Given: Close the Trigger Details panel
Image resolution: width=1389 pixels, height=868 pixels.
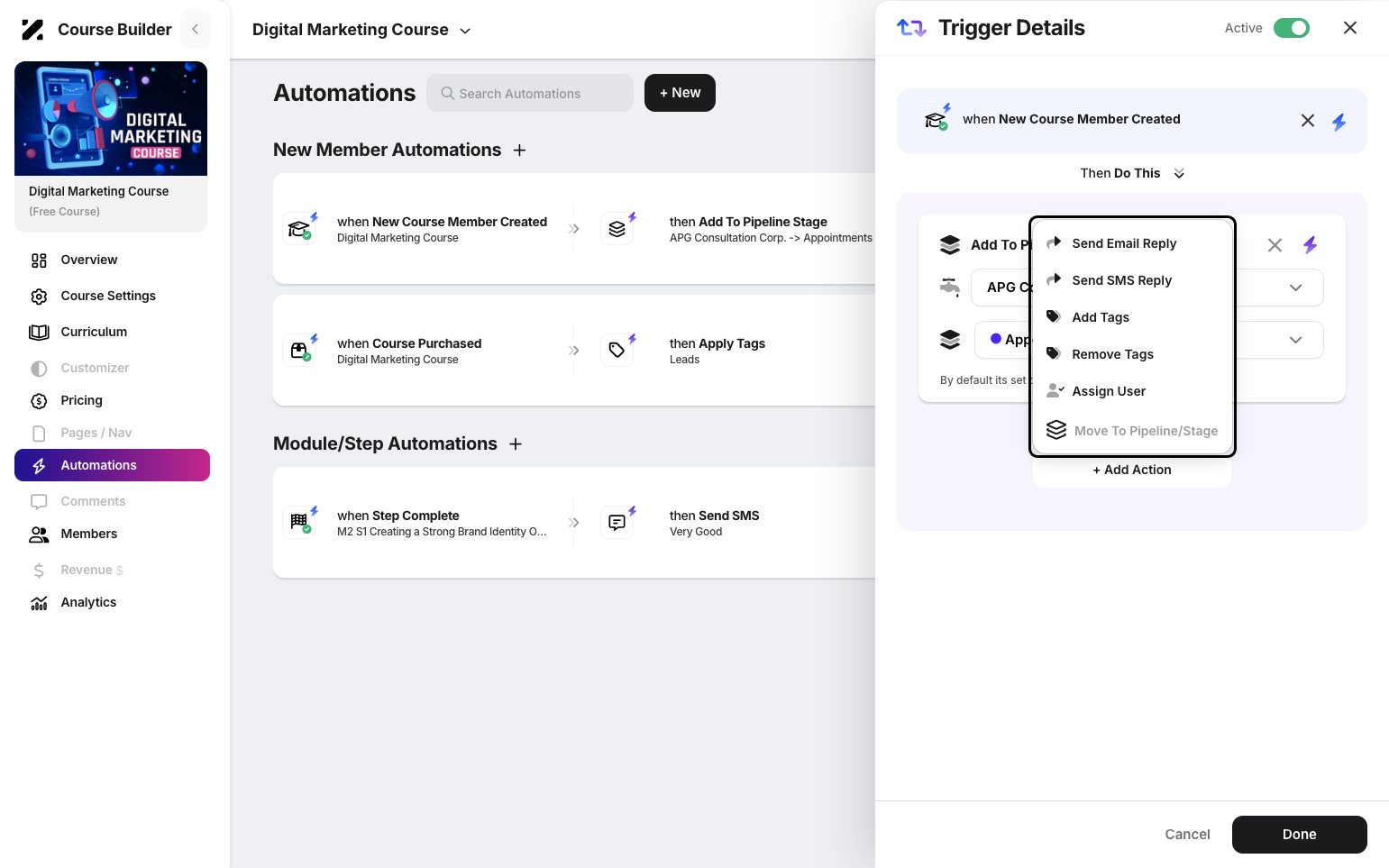Looking at the screenshot, I should click(1350, 28).
